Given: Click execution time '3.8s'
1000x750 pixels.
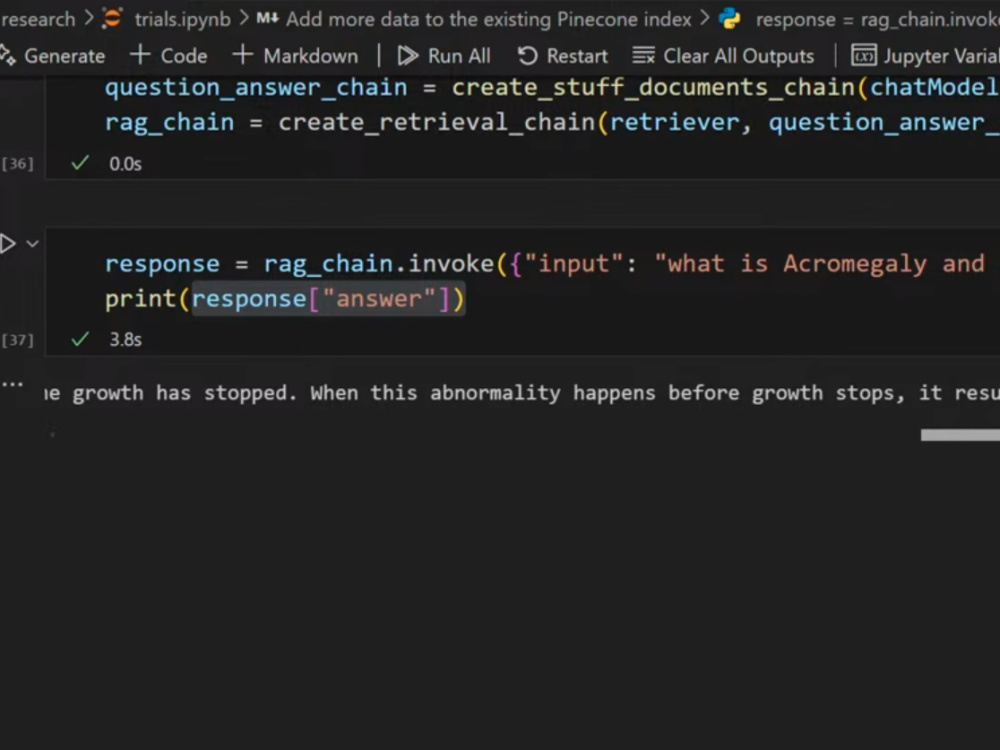Looking at the screenshot, I should coord(126,339).
